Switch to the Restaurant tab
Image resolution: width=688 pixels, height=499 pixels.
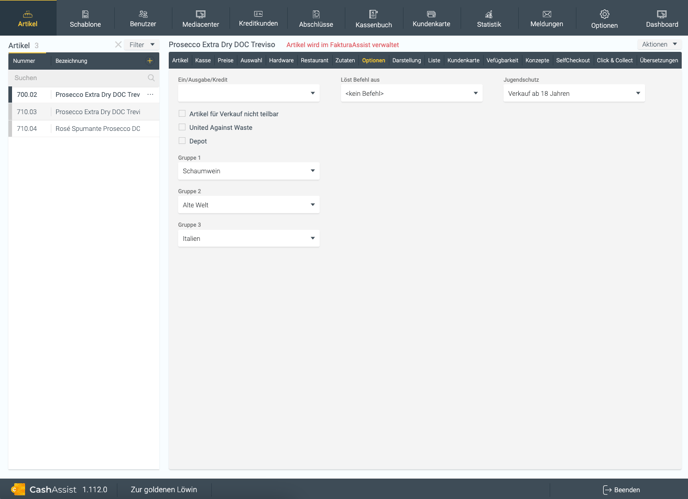314,61
